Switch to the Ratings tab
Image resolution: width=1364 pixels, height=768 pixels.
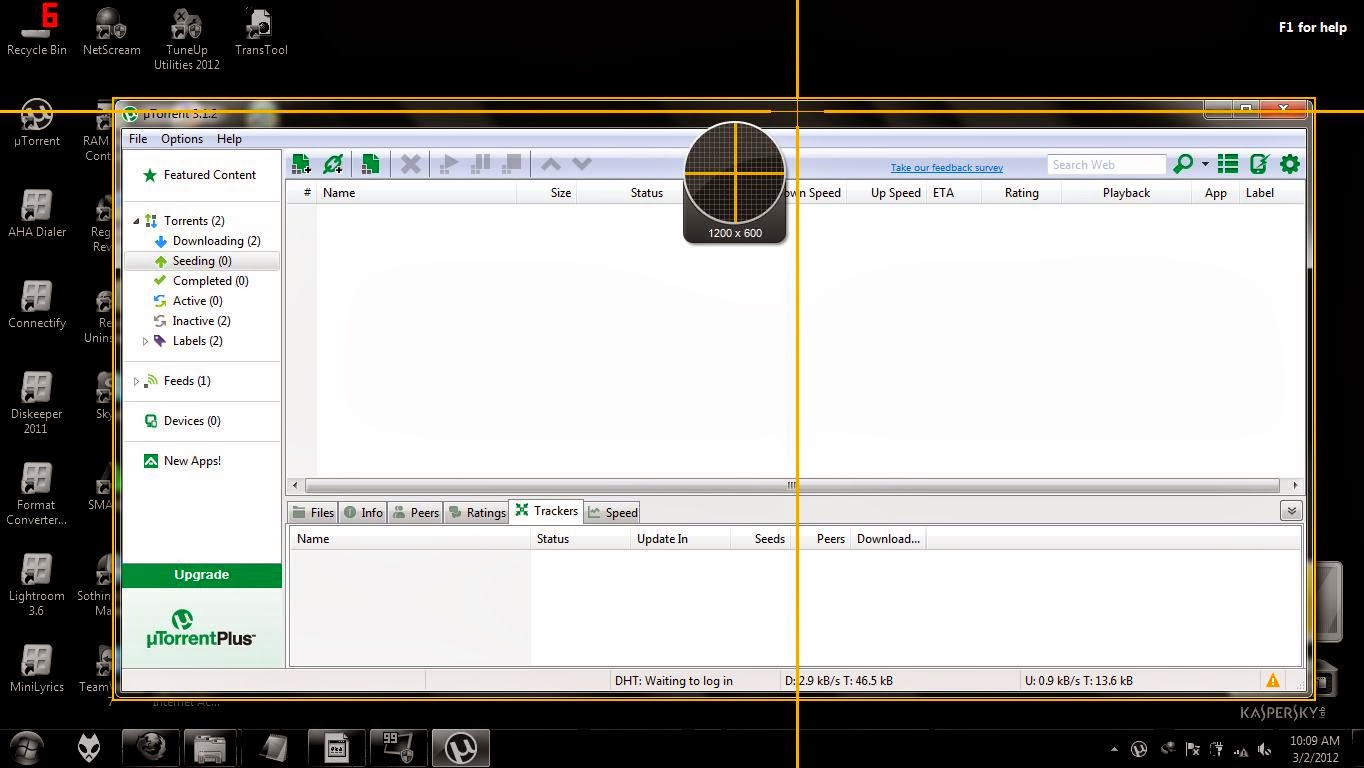(x=477, y=512)
